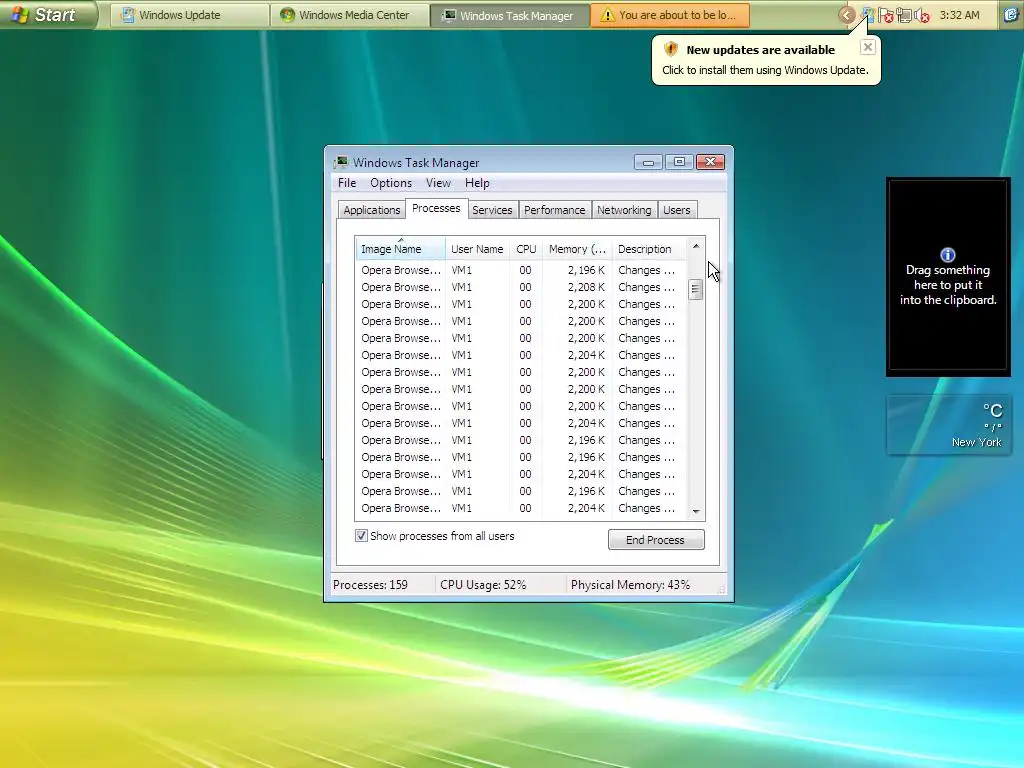Open the New updates are available notification
1024x768 pixels.
pos(765,61)
